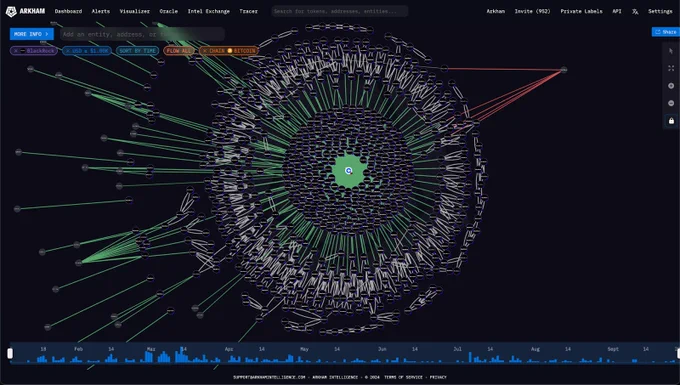Toggle the SORT BY TIME option
Viewport: 680px width, 385px height.
coord(137,51)
